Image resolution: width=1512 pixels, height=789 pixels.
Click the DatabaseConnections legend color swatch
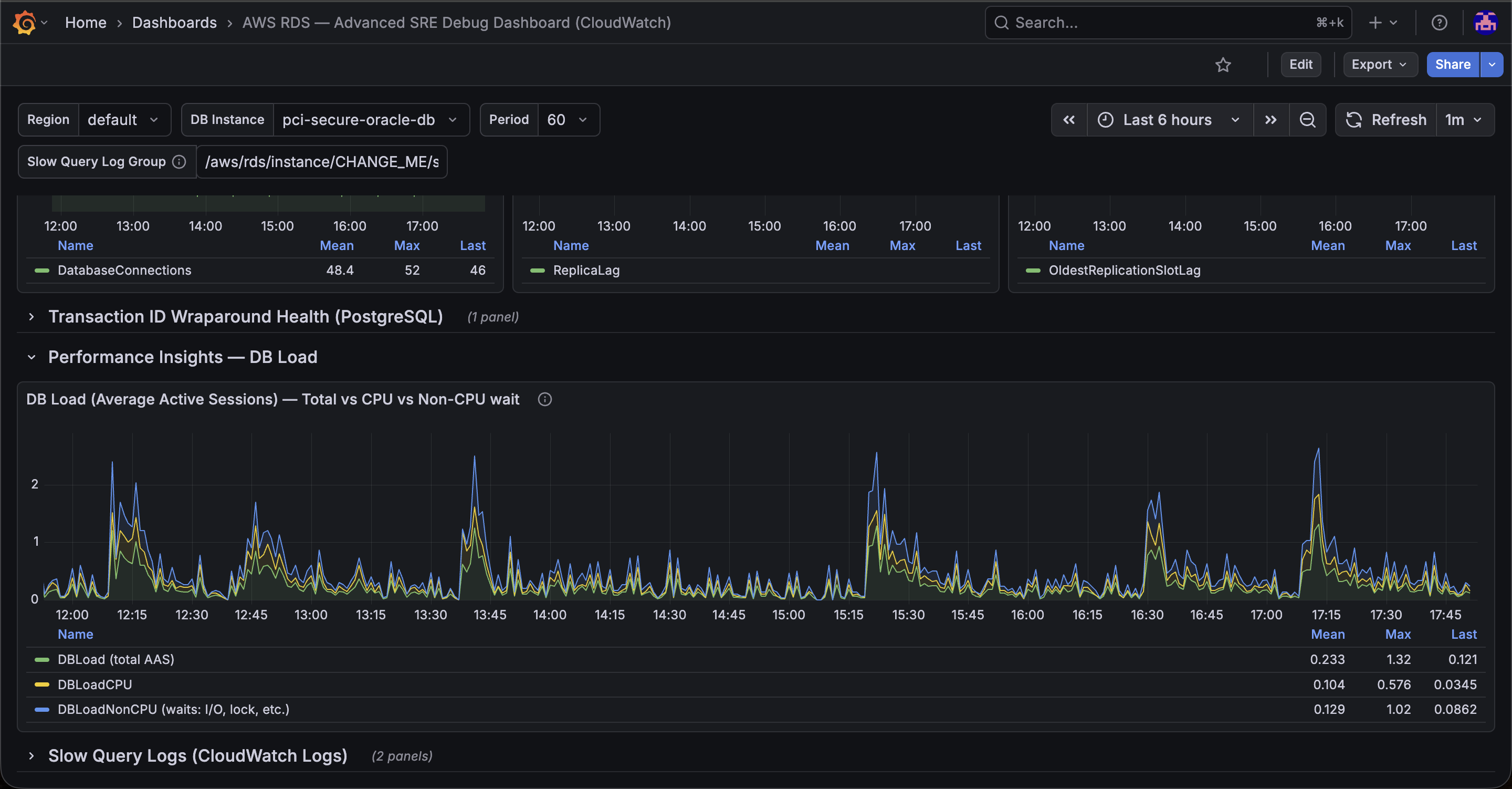coord(41,270)
